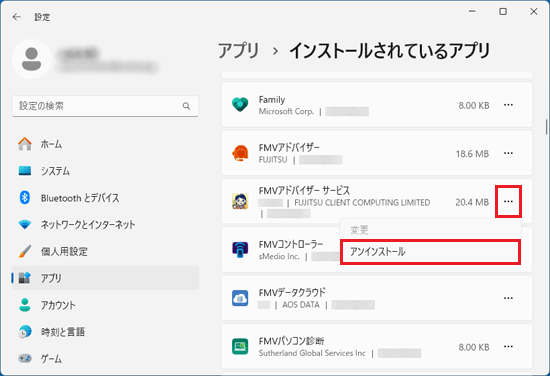Maximize the 設定 window
The image size is (550, 376).
click(x=503, y=12)
